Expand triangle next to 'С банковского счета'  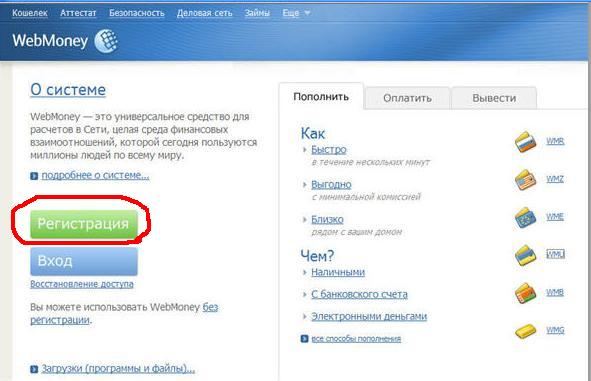pos(305,294)
